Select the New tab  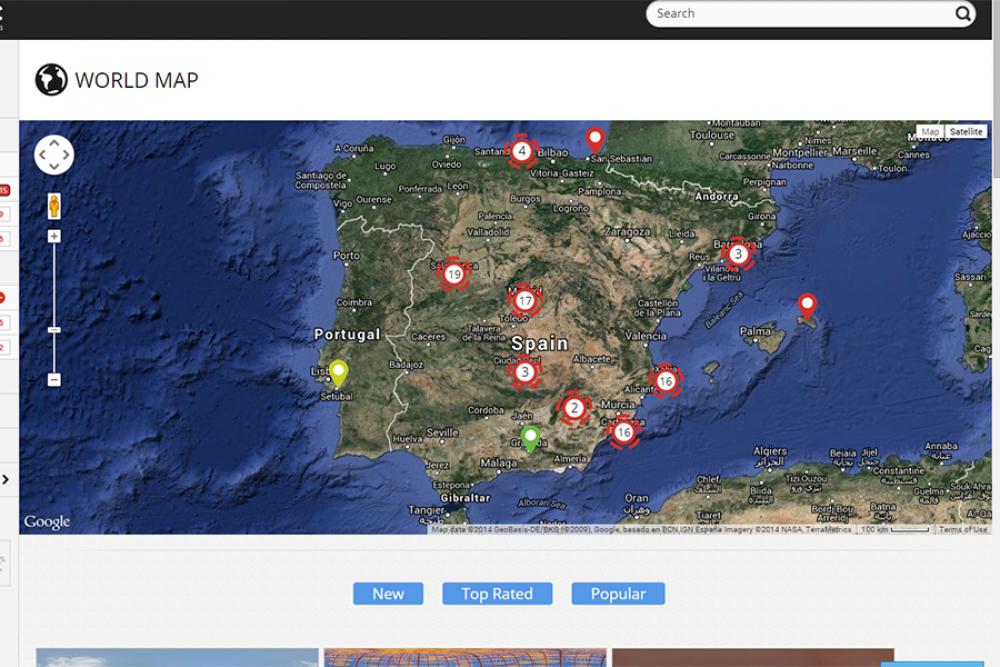(x=388, y=594)
